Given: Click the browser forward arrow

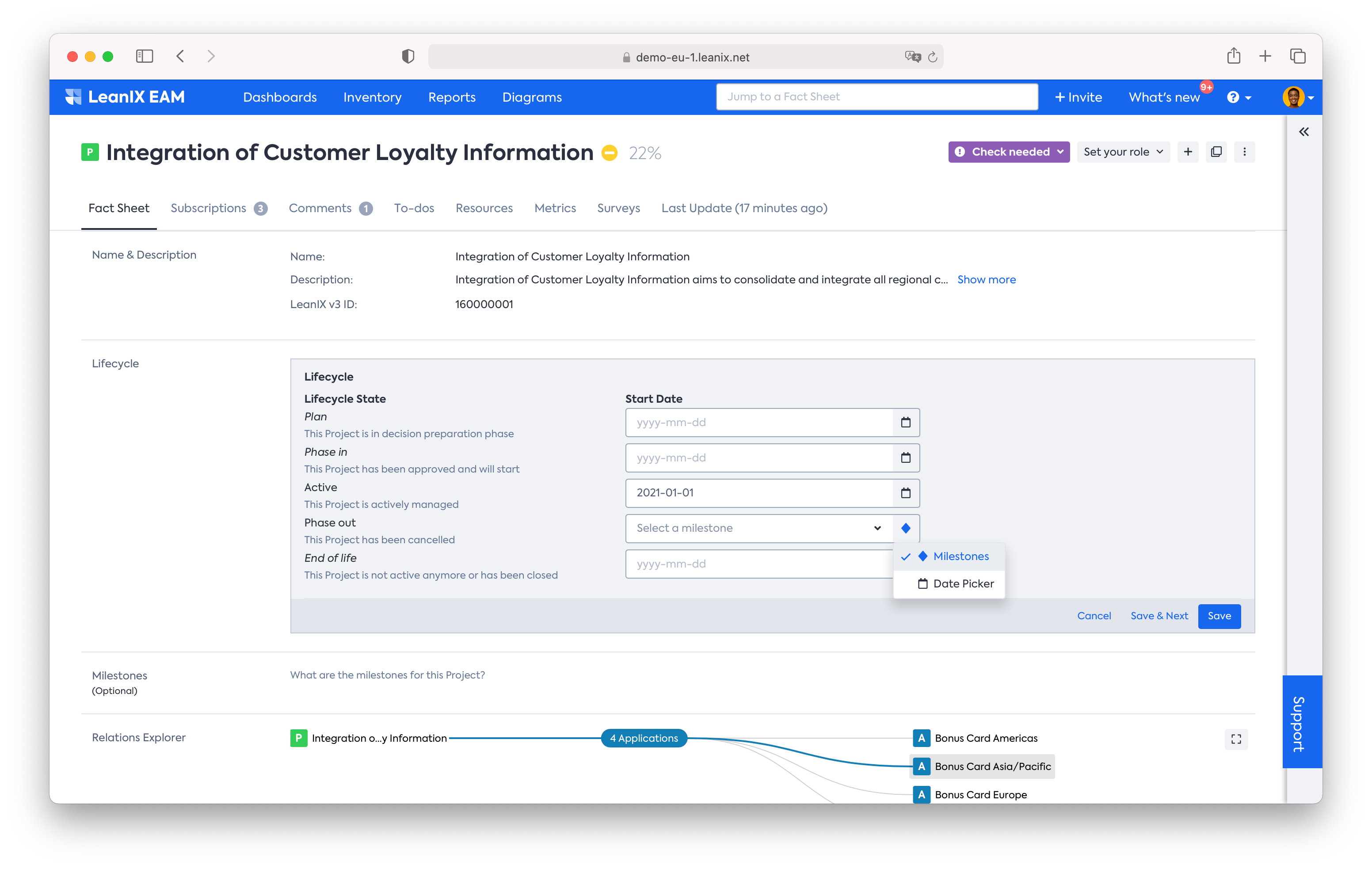Looking at the screenshot, I should 211,56.
